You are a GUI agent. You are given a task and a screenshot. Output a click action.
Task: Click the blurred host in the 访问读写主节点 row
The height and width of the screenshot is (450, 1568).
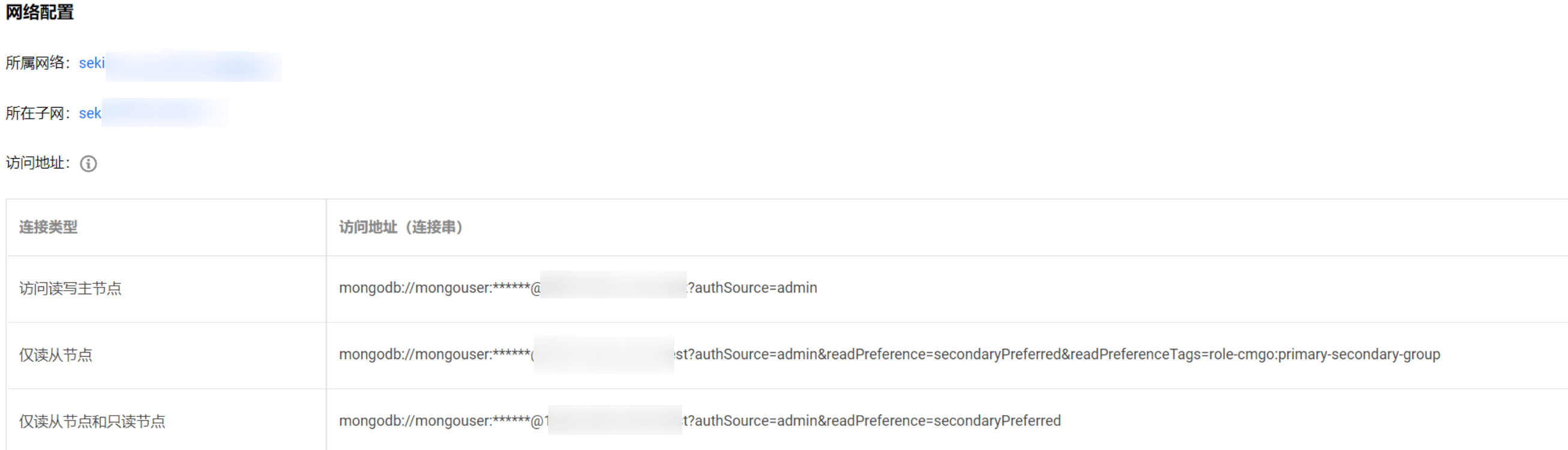coord(612,285)
